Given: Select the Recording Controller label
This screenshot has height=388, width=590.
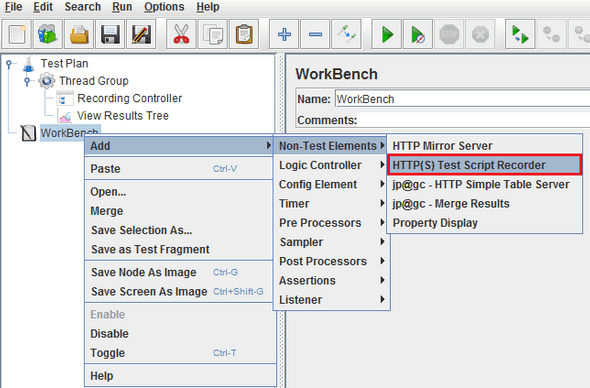Looking at the screenshot, I should pos(129,98).
